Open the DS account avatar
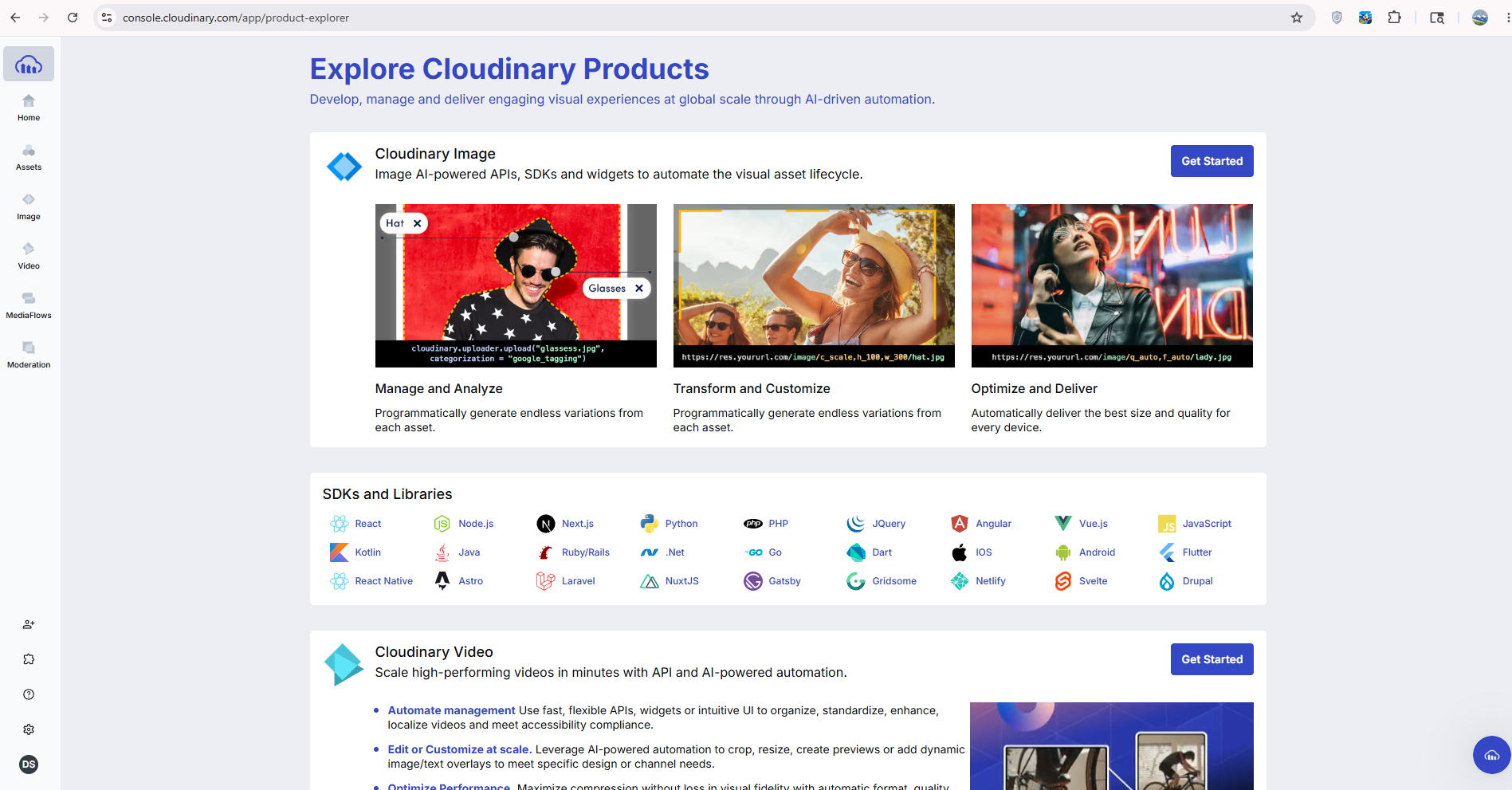 tap(29, 764)
